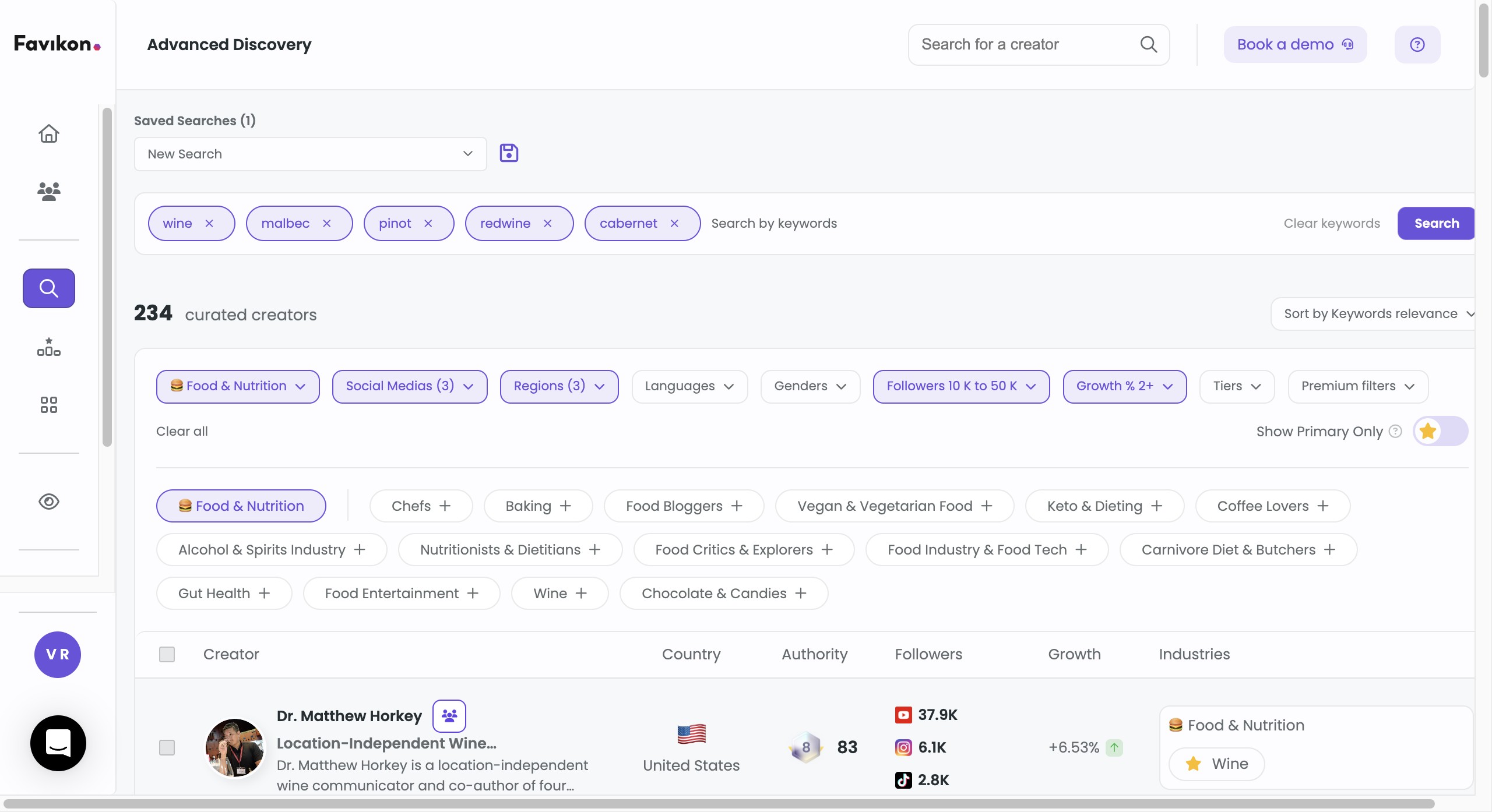Click the Search button
Viewport: 1492px width, 812px height.
1435,223
